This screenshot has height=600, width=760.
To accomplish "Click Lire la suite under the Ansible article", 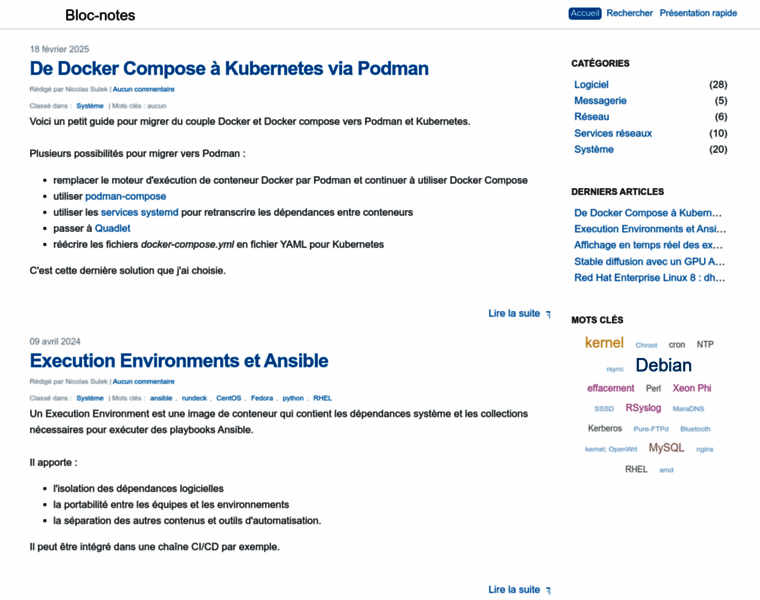I will click(514, 589).
